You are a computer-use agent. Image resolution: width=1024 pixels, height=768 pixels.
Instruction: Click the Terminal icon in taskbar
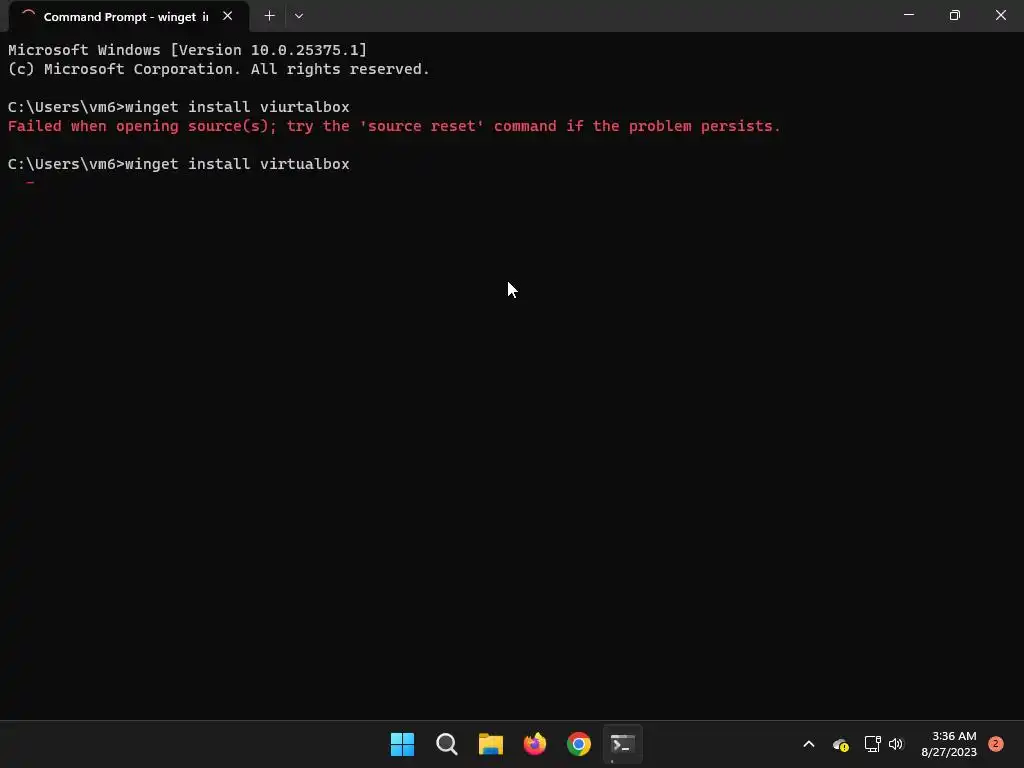[622, 744]
